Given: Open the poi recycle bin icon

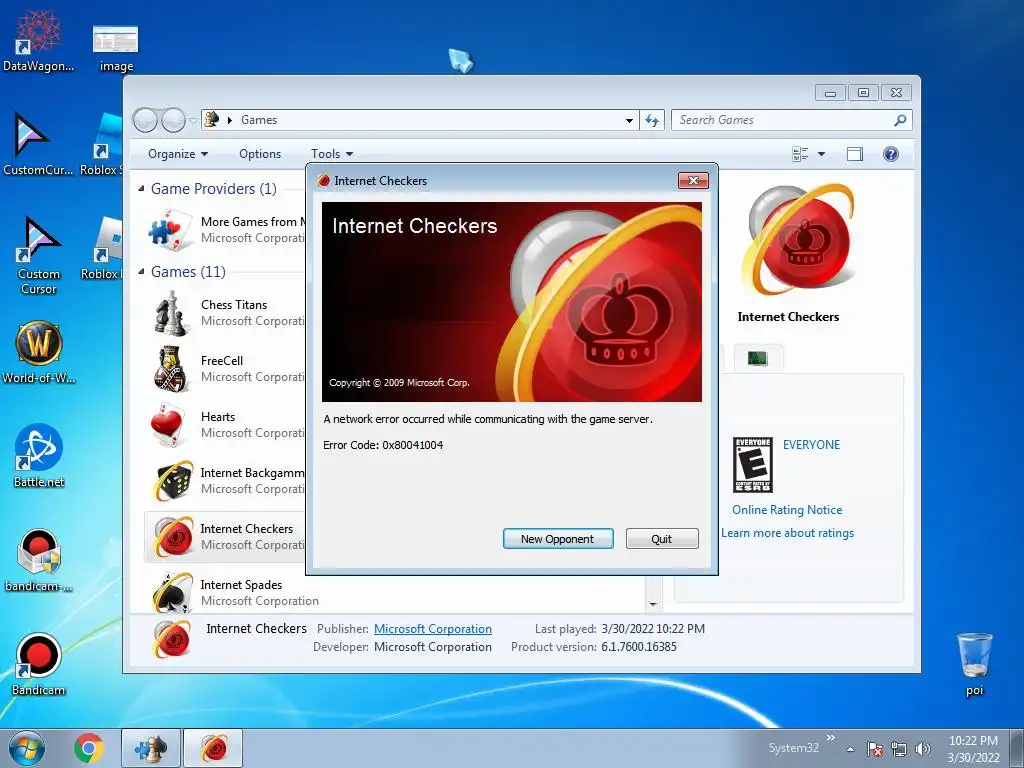Looking at the screenshot, I should click(x=974, y=664).
